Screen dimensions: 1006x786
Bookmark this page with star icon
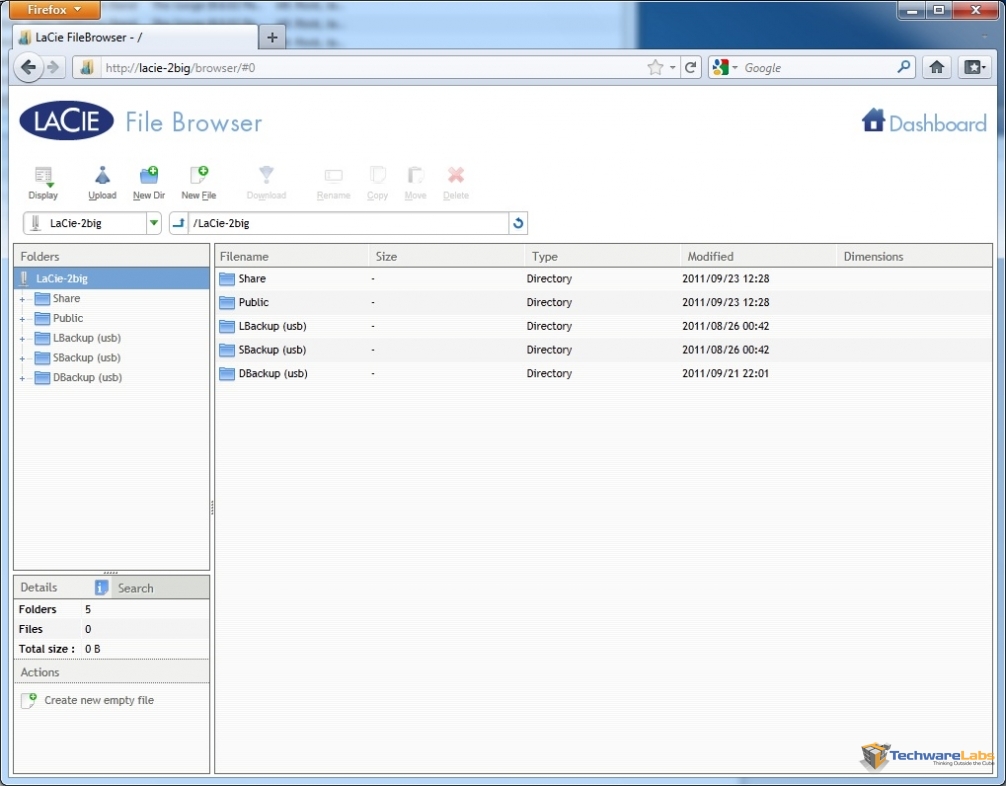(x=655, y=67)
